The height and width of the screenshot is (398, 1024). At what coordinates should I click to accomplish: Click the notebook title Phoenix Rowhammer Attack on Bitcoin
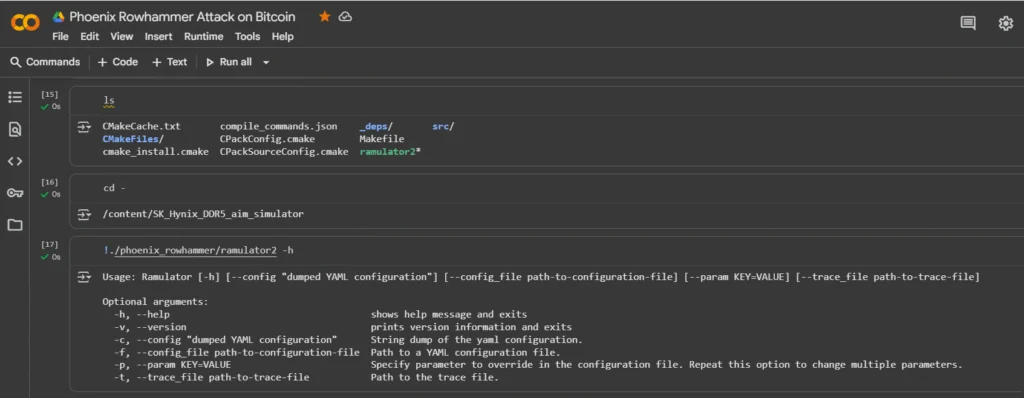coord(182,17)
